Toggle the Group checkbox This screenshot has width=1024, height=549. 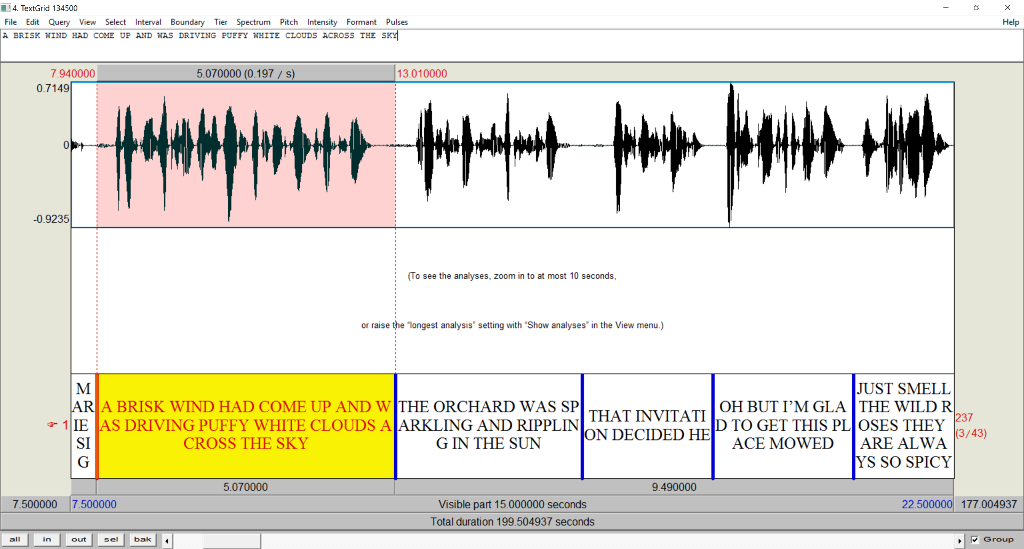click(x=975, y=540)
